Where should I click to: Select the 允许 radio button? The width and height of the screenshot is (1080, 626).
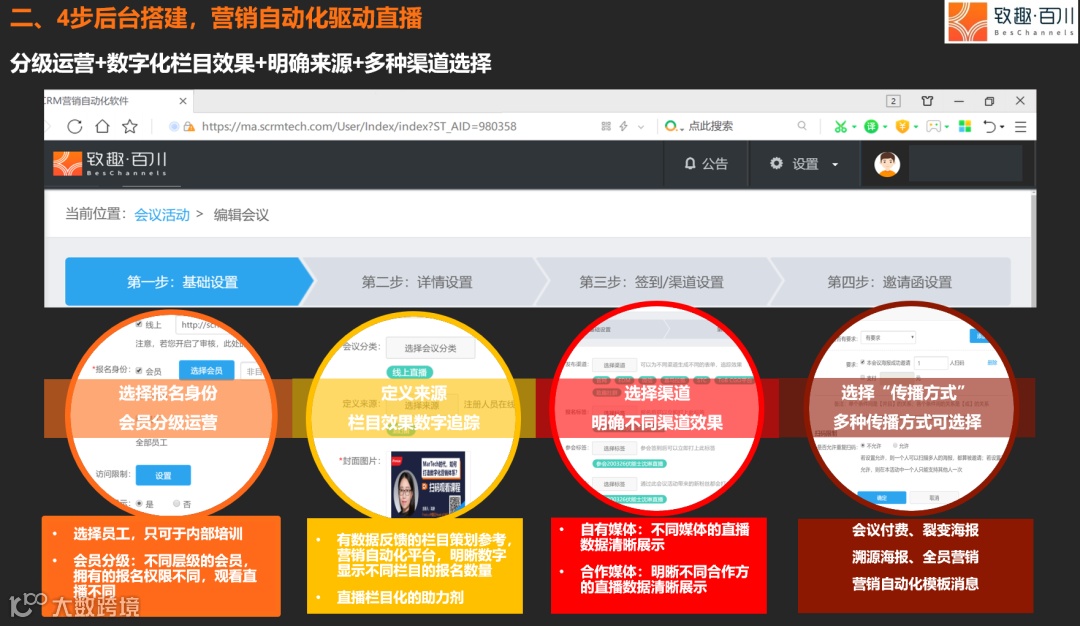point(895,446)
